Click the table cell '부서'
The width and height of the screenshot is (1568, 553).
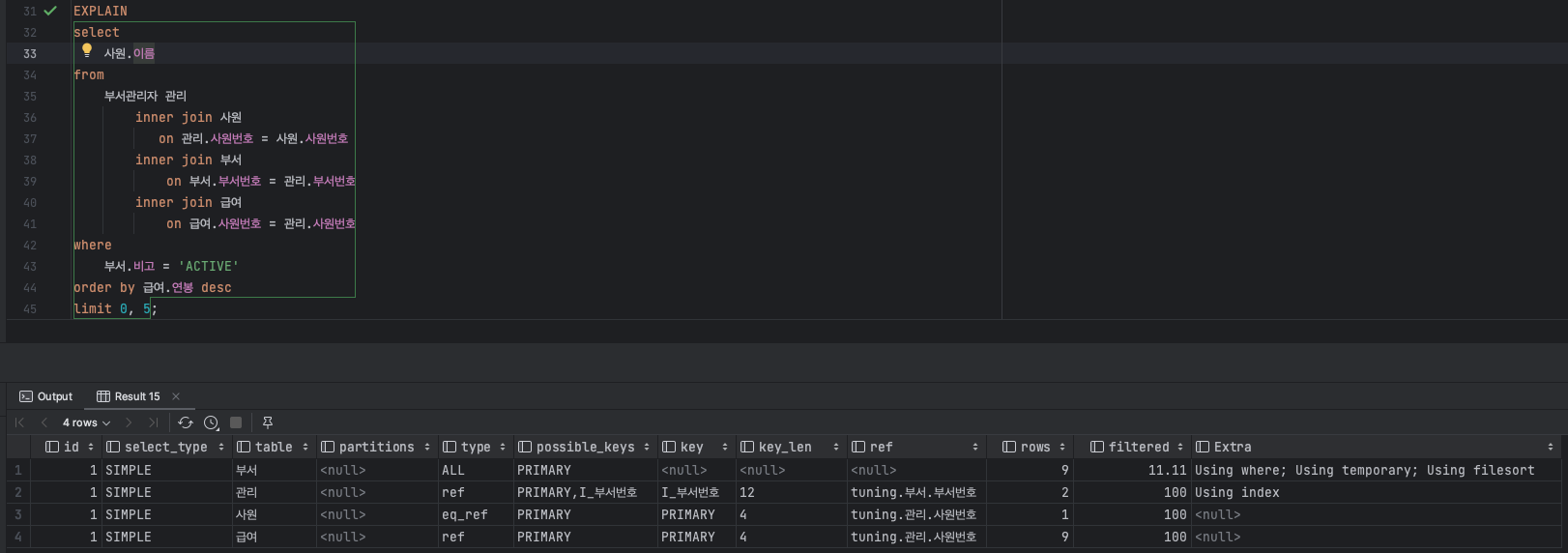pyautogui.click(x=274, y=470)
